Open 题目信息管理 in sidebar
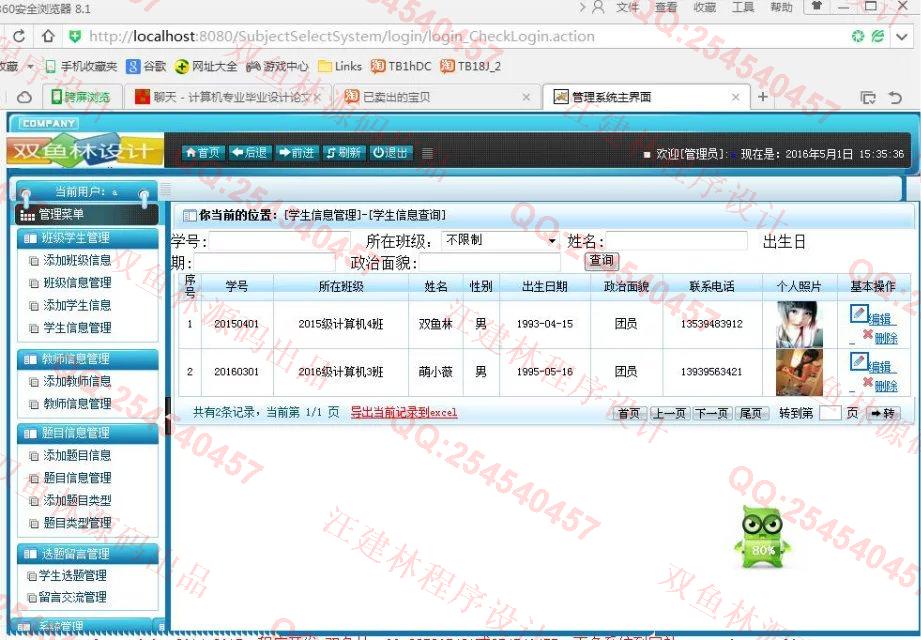The width and height of the screenshot is (921, 640). coord(77,478)
